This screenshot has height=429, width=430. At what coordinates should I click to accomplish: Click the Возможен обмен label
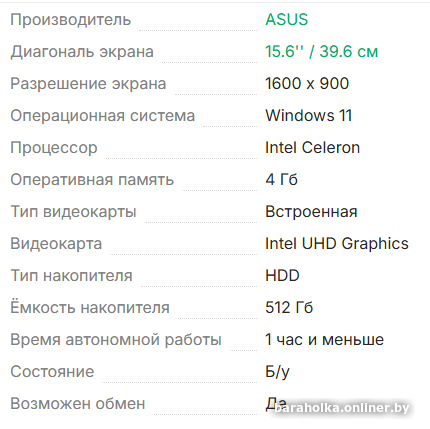[78, 403]
